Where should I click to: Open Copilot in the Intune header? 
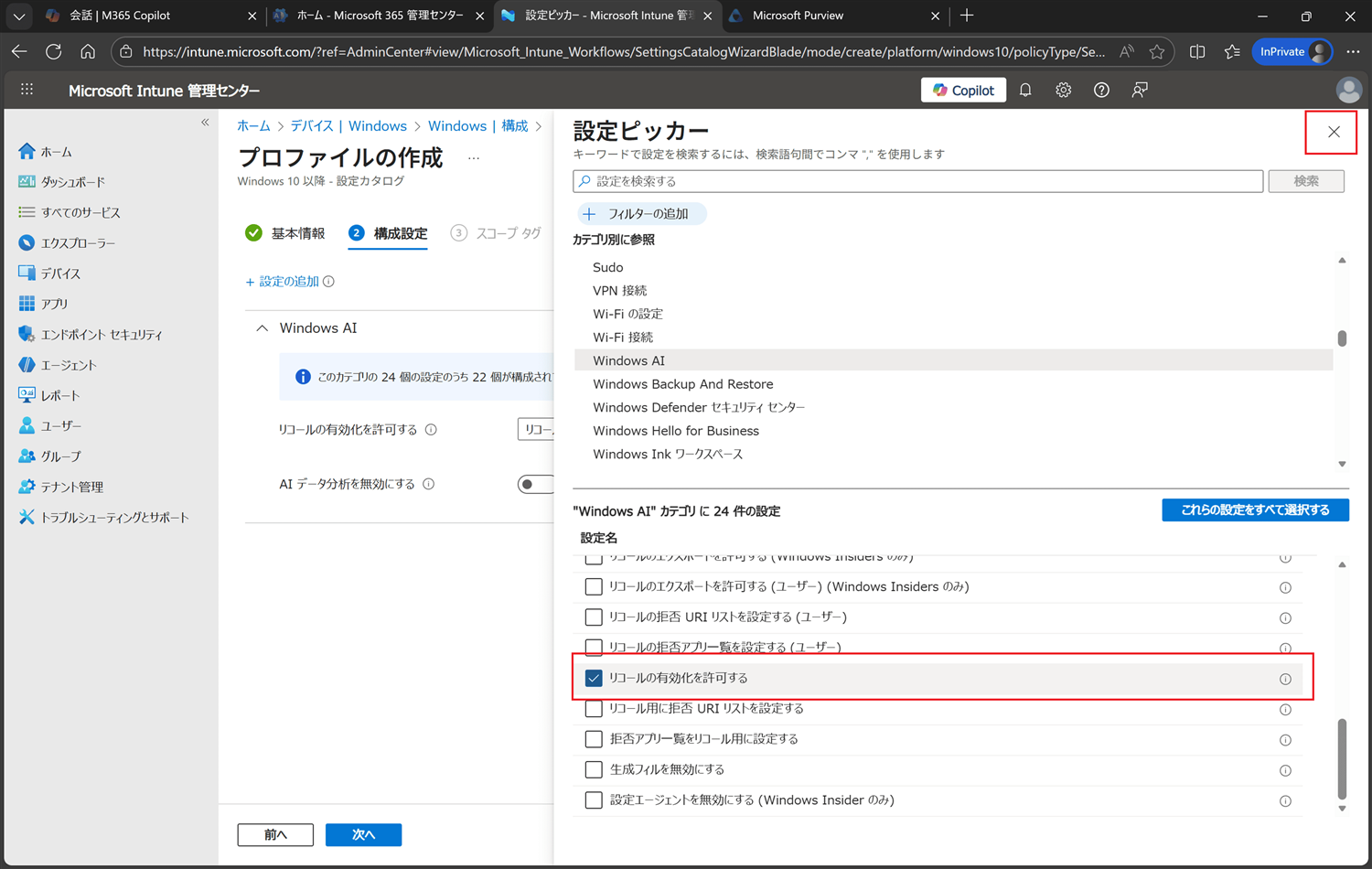point(963,90)
